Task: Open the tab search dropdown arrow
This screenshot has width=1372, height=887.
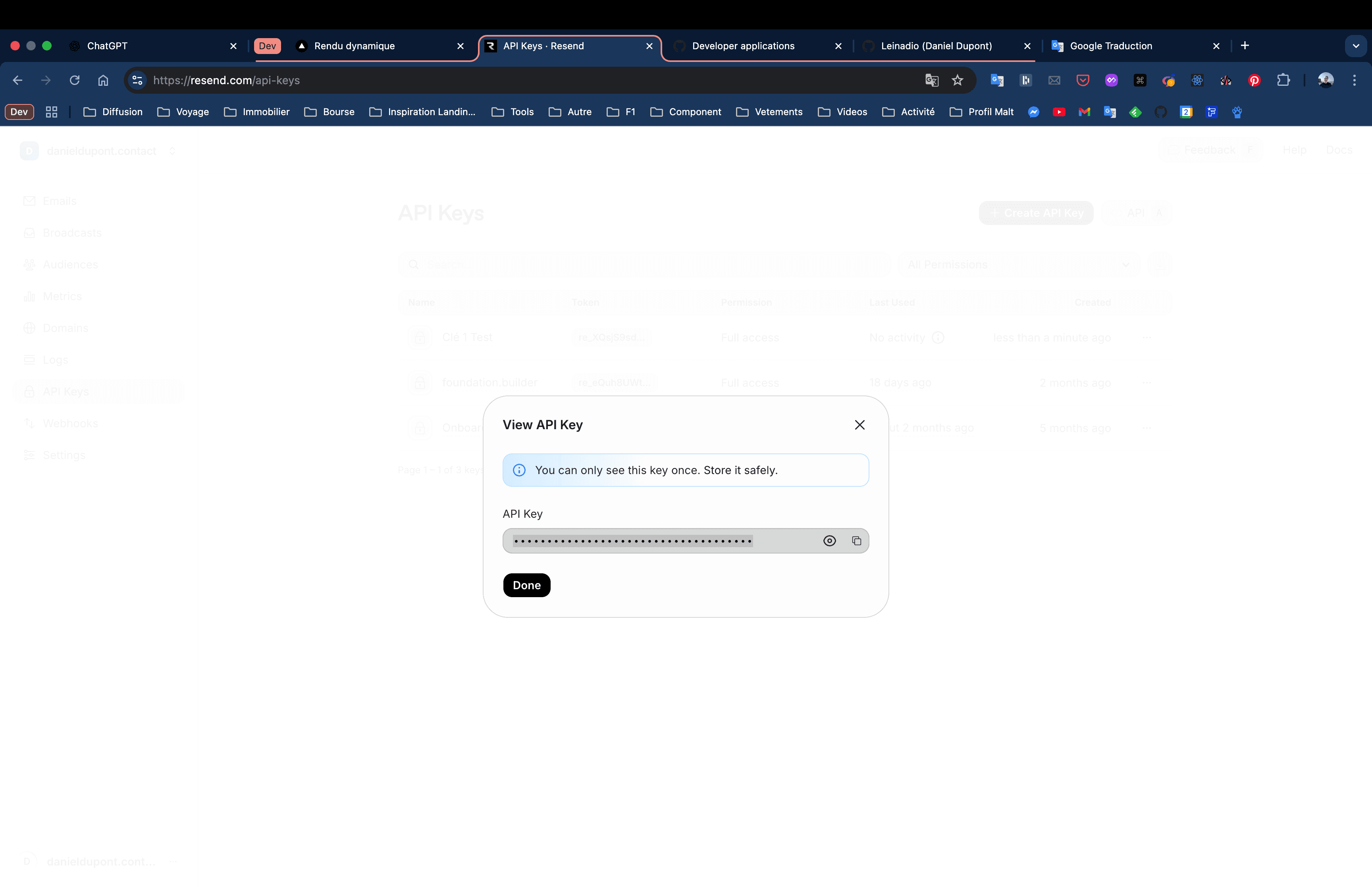Action: [x=1355, y=46]
